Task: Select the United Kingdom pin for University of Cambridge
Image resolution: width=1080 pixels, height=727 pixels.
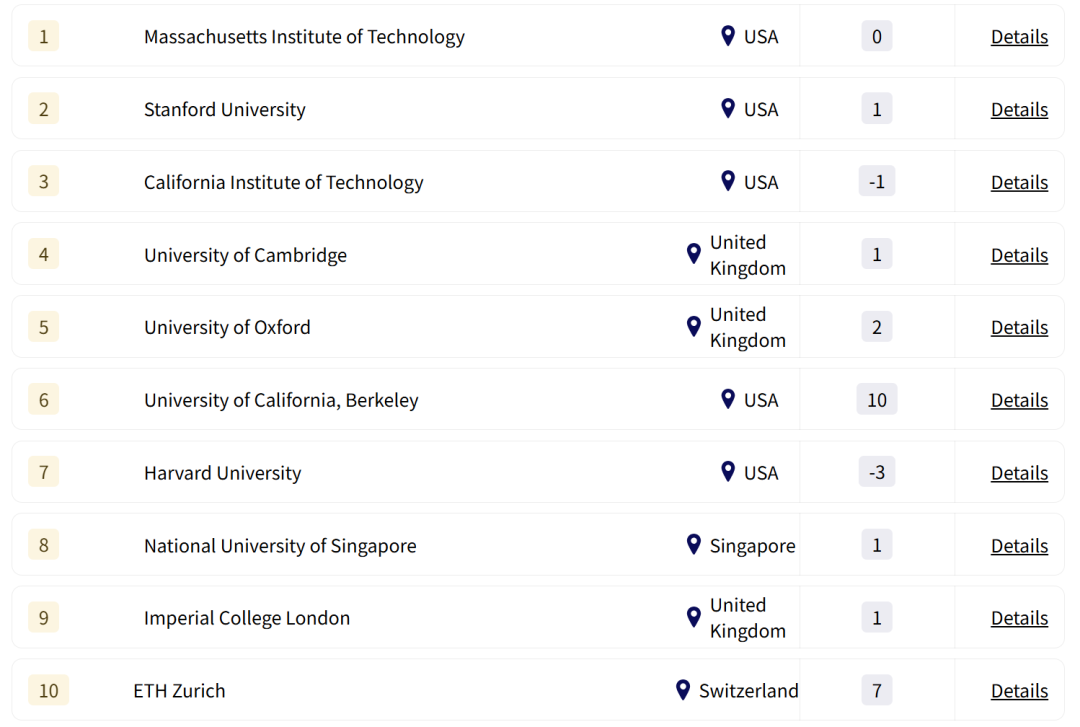Action: (693, 254)
